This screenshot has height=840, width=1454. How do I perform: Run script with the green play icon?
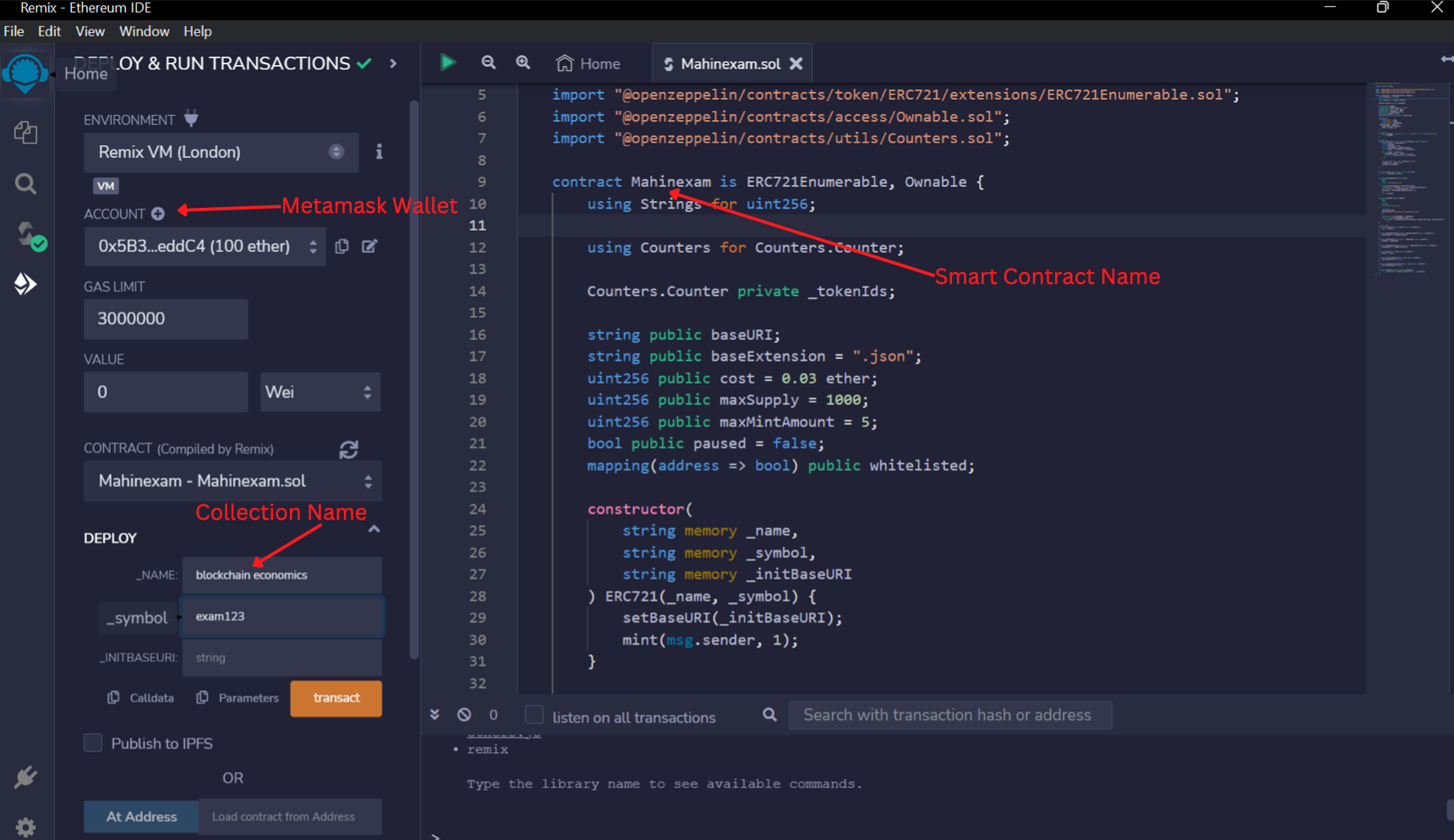pos(448,62)
